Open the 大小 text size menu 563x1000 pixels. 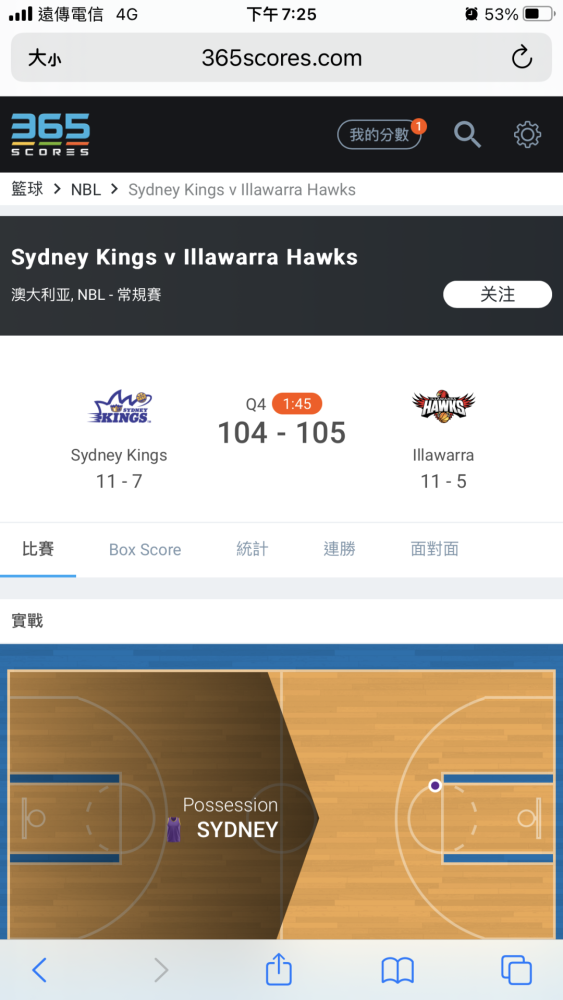(45, 58)
